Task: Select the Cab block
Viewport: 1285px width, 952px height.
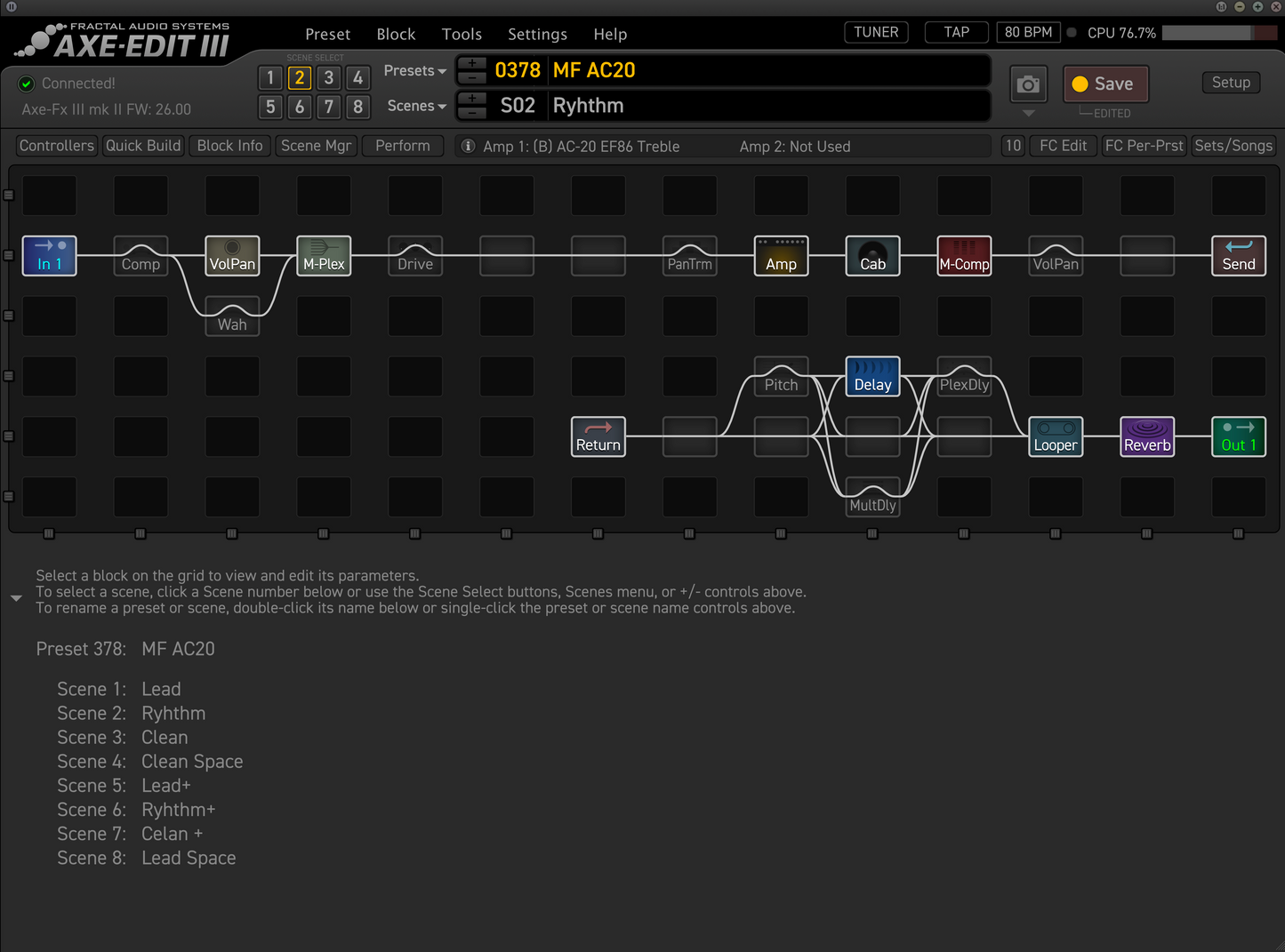Action: (x=872, y=256)
